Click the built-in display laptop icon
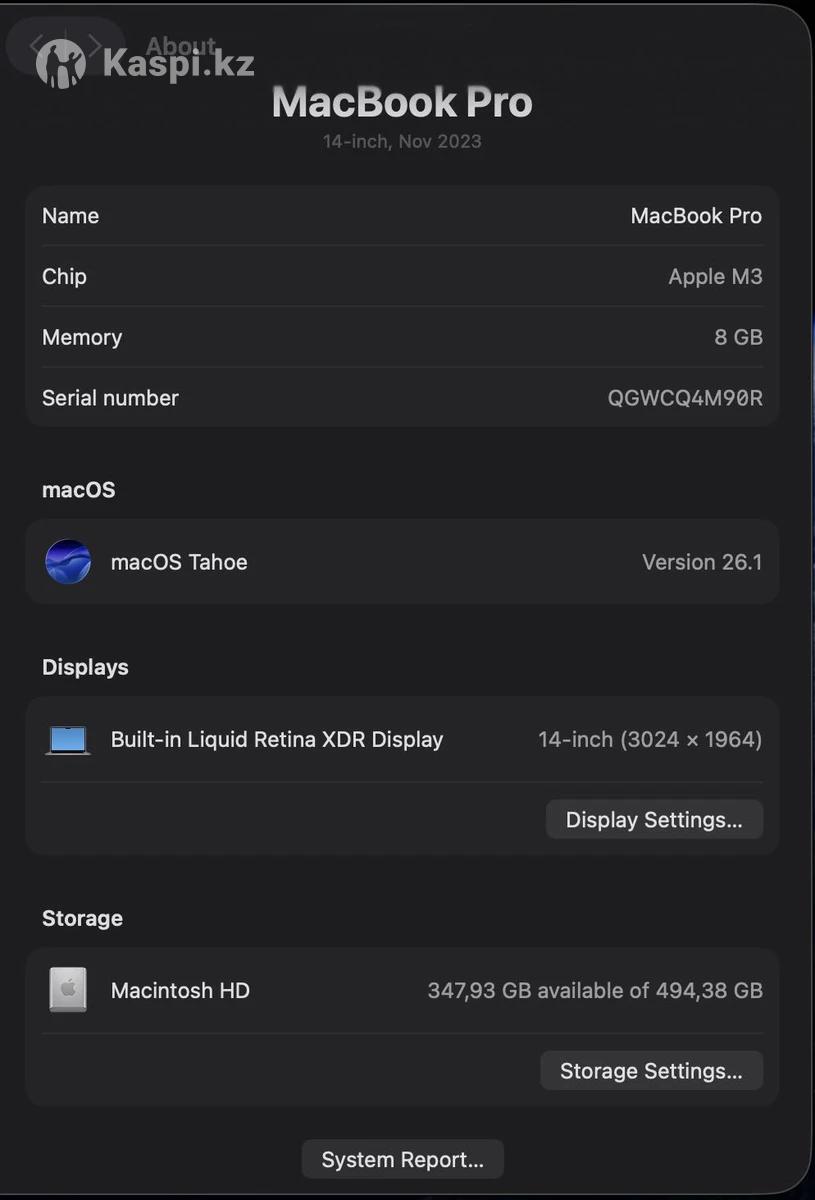The image size is (815, 1200). (x=68, y=740)
